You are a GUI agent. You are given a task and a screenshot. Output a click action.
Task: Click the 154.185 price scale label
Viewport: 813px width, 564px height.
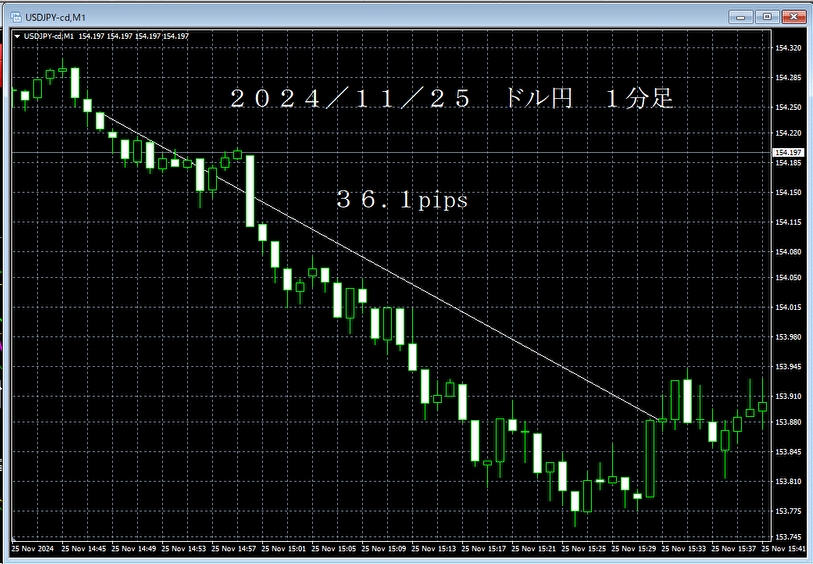(x=788, y=163)
